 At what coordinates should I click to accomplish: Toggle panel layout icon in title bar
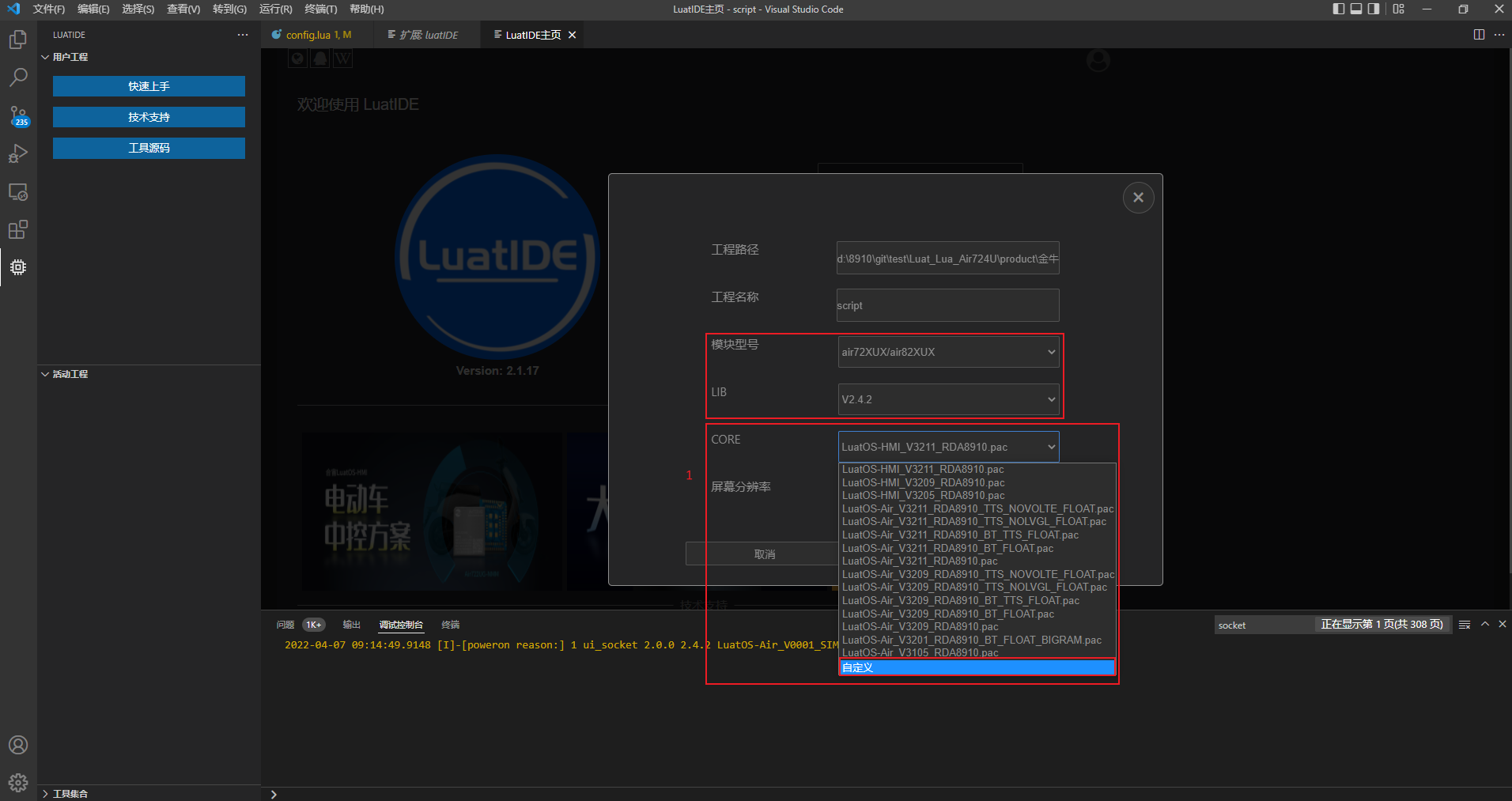click(x=1356, y=9)
